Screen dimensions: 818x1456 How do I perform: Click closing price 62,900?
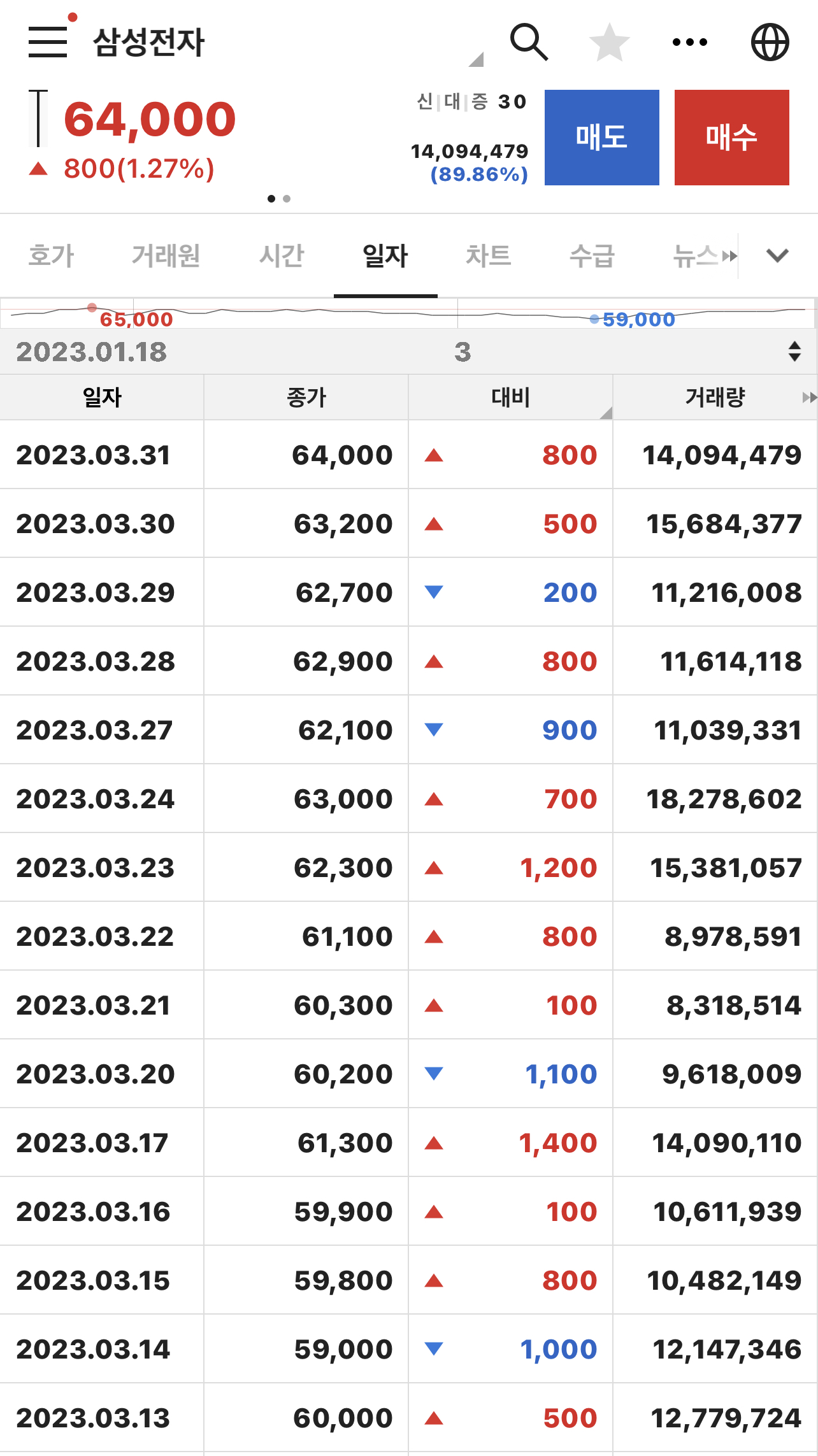[343, 662]
